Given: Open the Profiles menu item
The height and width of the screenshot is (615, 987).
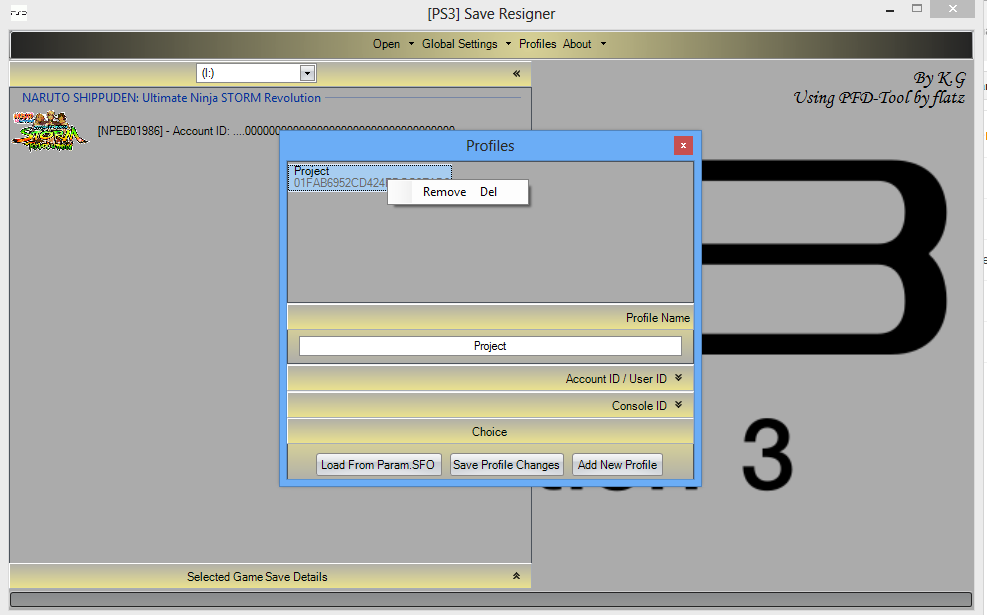Looking at the screenshot, I should 538,44.
